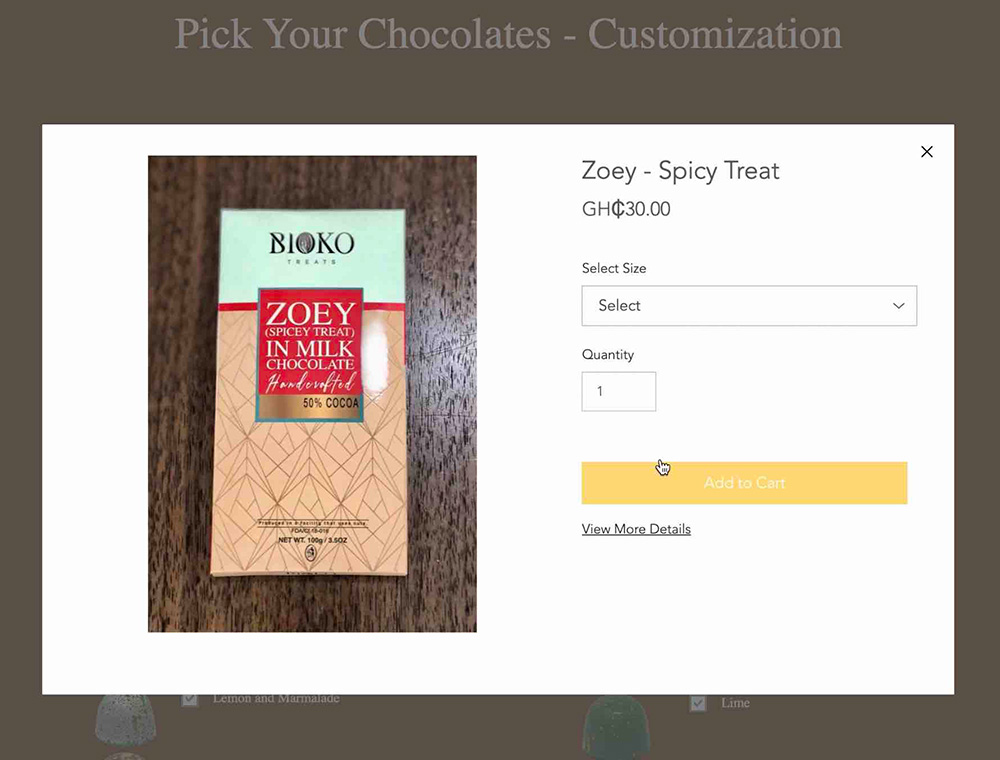Focus the Quantity input field
1000x760 pixels.
[619, 391]
